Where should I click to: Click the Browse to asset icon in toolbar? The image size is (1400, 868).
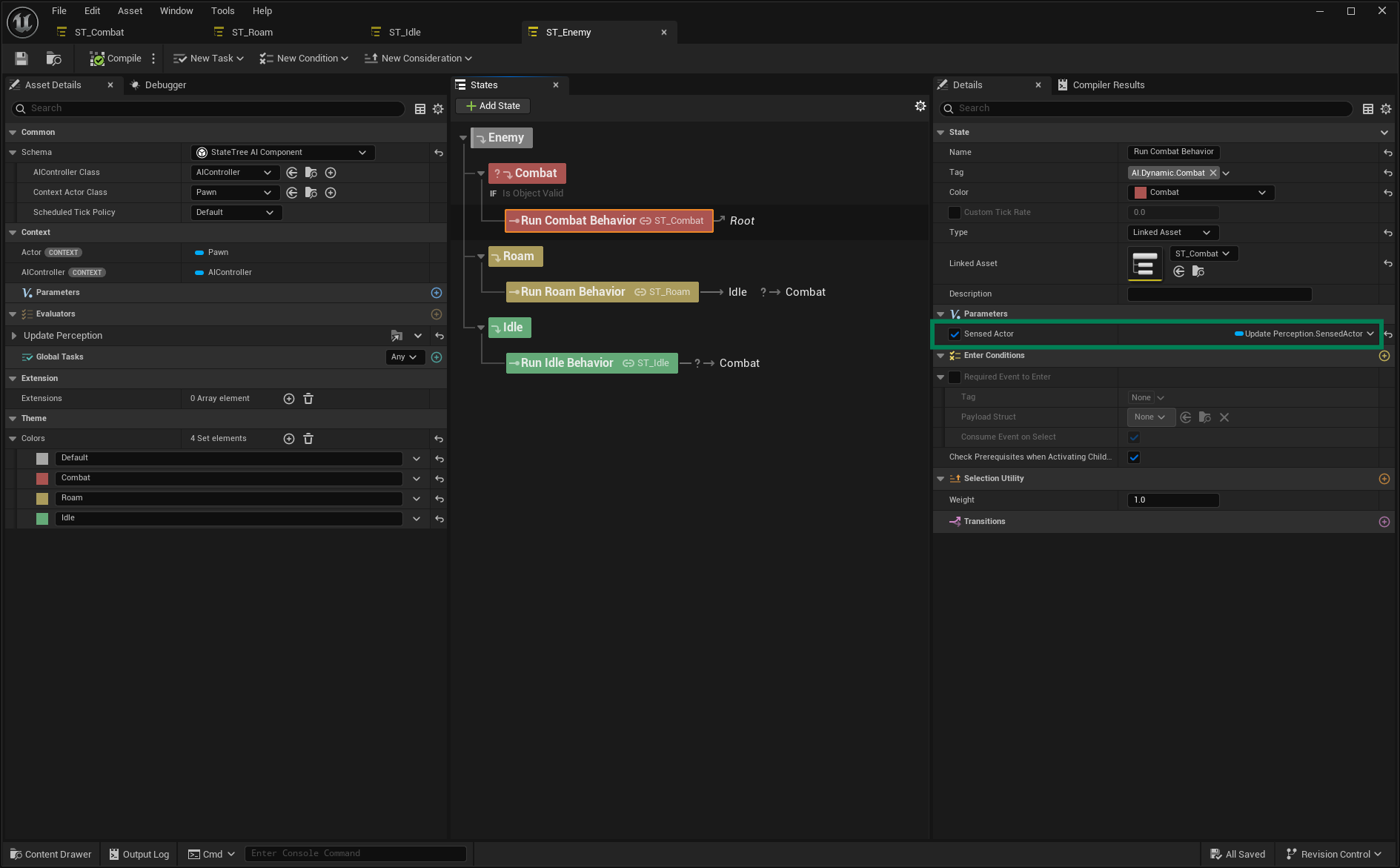(53, 59)
